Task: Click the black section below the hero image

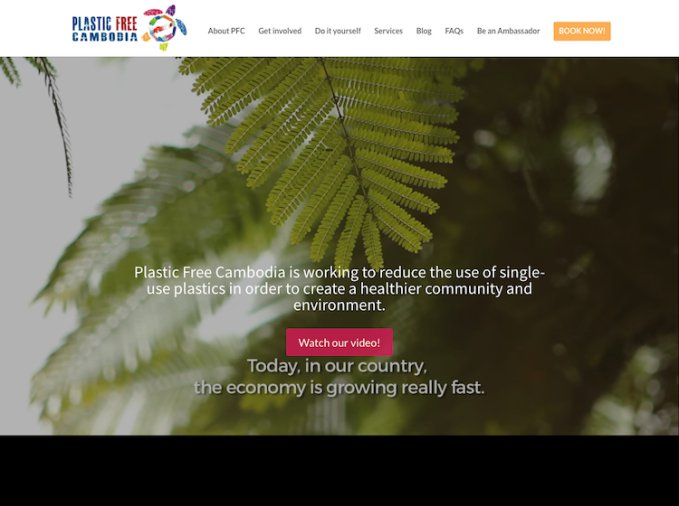Action: (x=340, y=470)
